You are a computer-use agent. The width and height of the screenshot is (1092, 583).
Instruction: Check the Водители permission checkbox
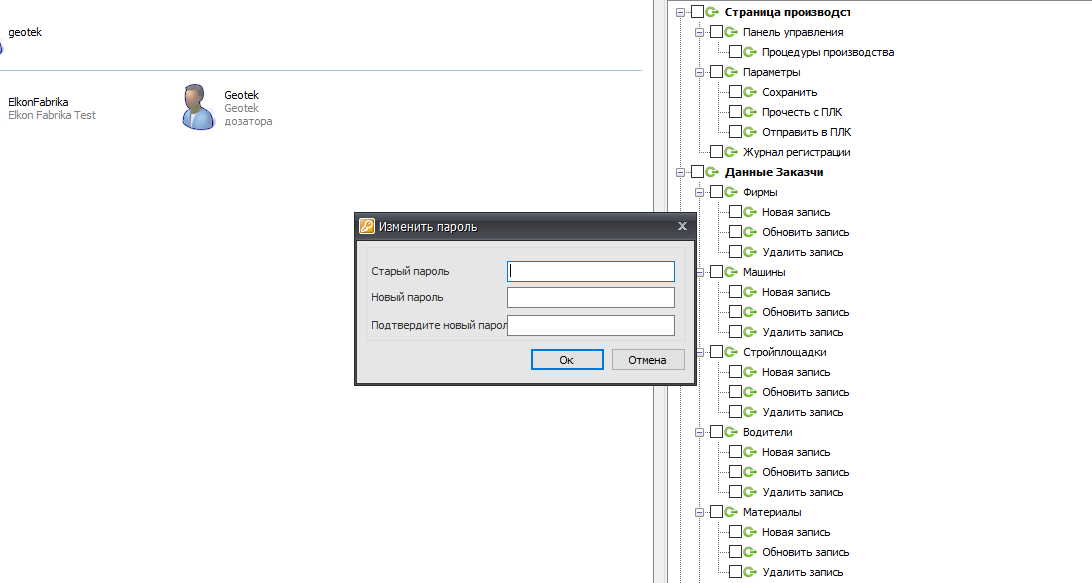click(x=716, y=432)
